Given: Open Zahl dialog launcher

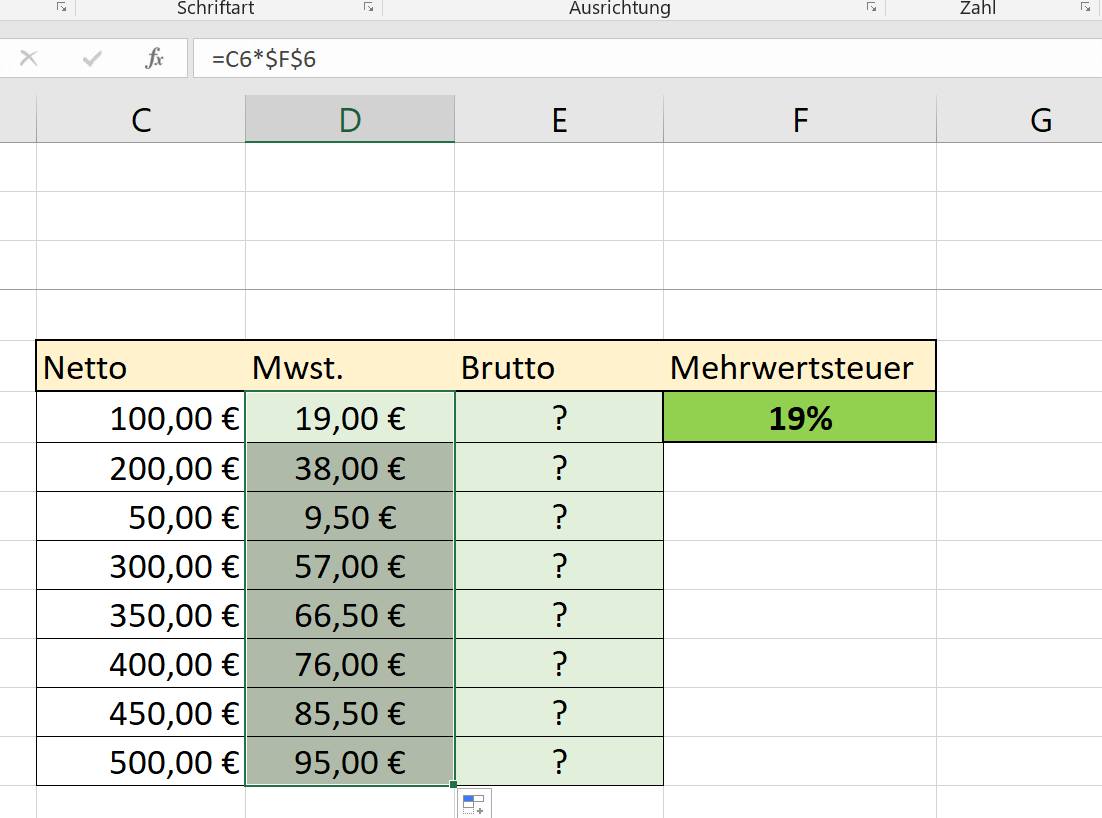Looking at the screenshot, I should point(1085,7).
